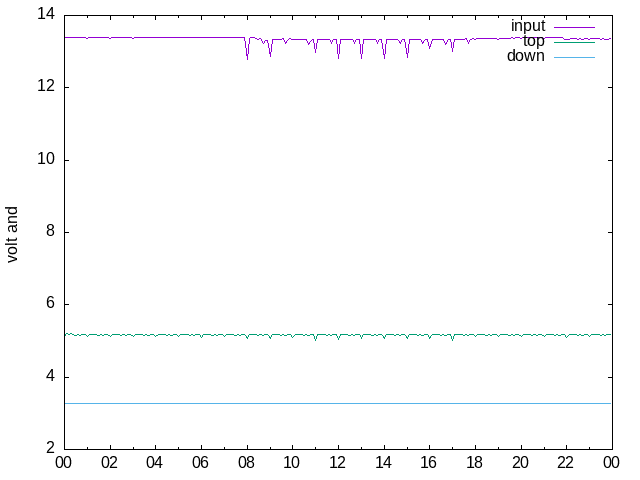Click the y-axis tick label 10
The height and width of the screenshot is (480, 640).
tap(45, 160)
